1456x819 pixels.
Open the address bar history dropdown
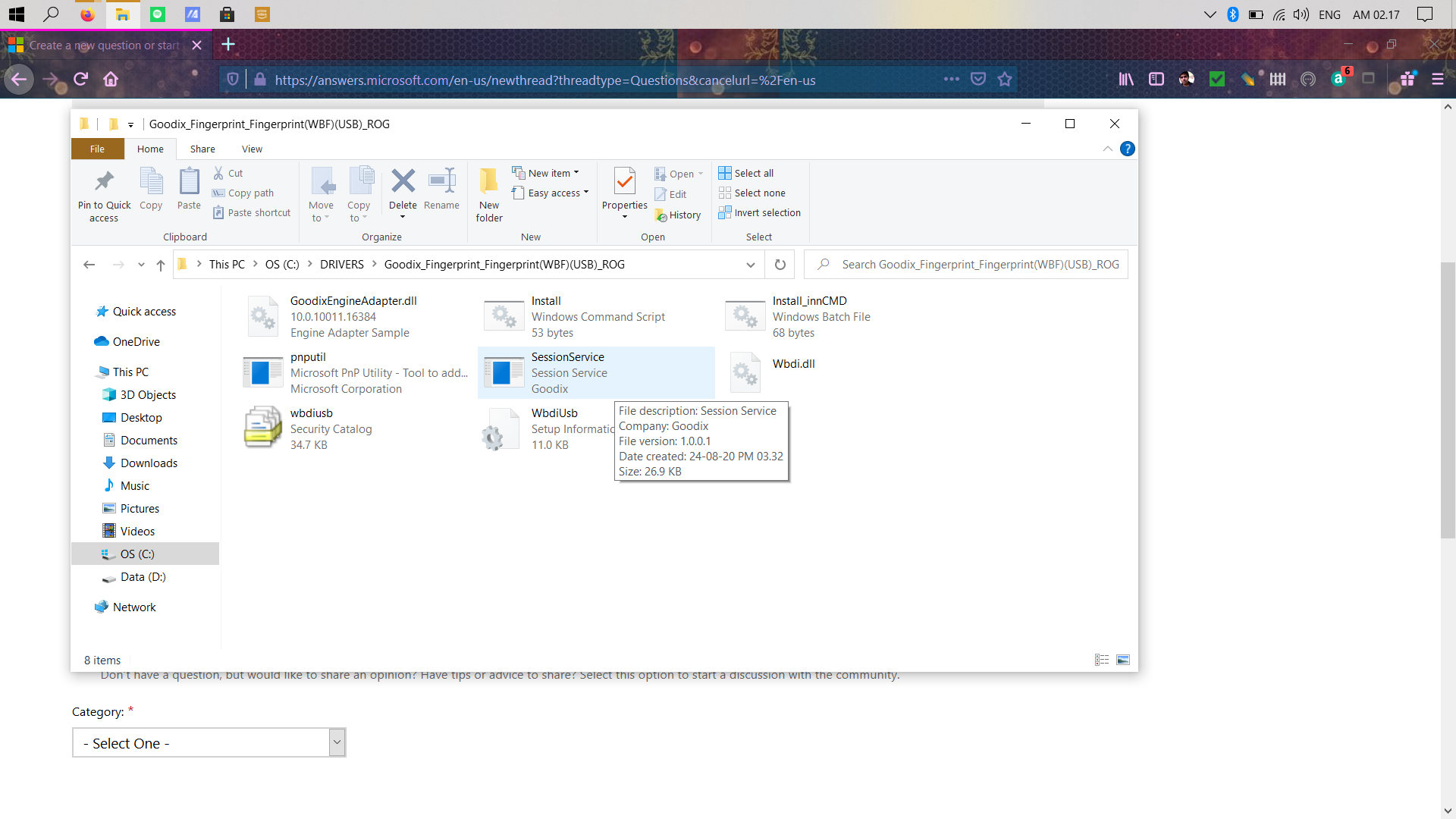click(750, 265)
